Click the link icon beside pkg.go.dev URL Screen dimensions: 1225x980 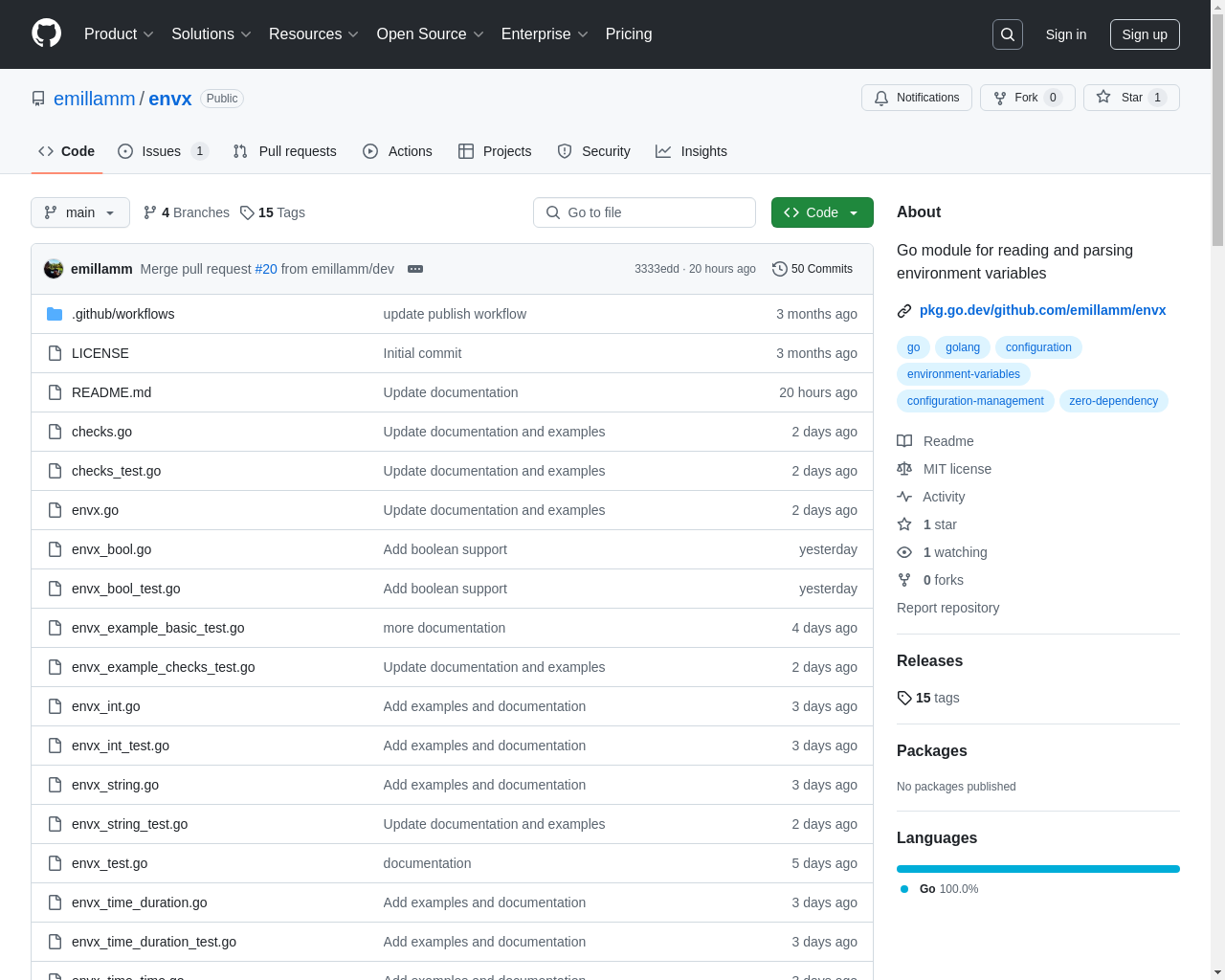tap(904, 310)
